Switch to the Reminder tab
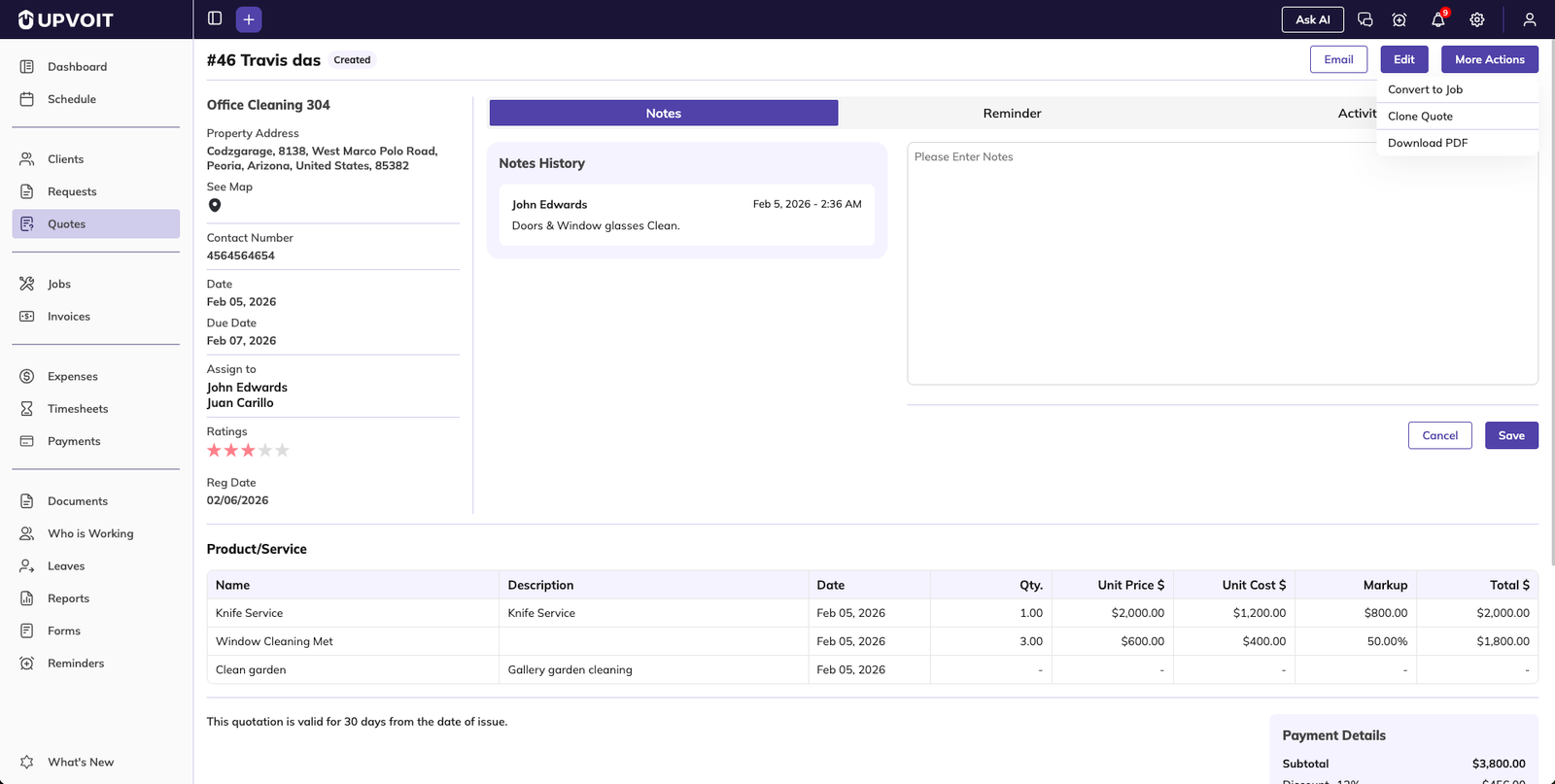 [x=1012, y=114]
